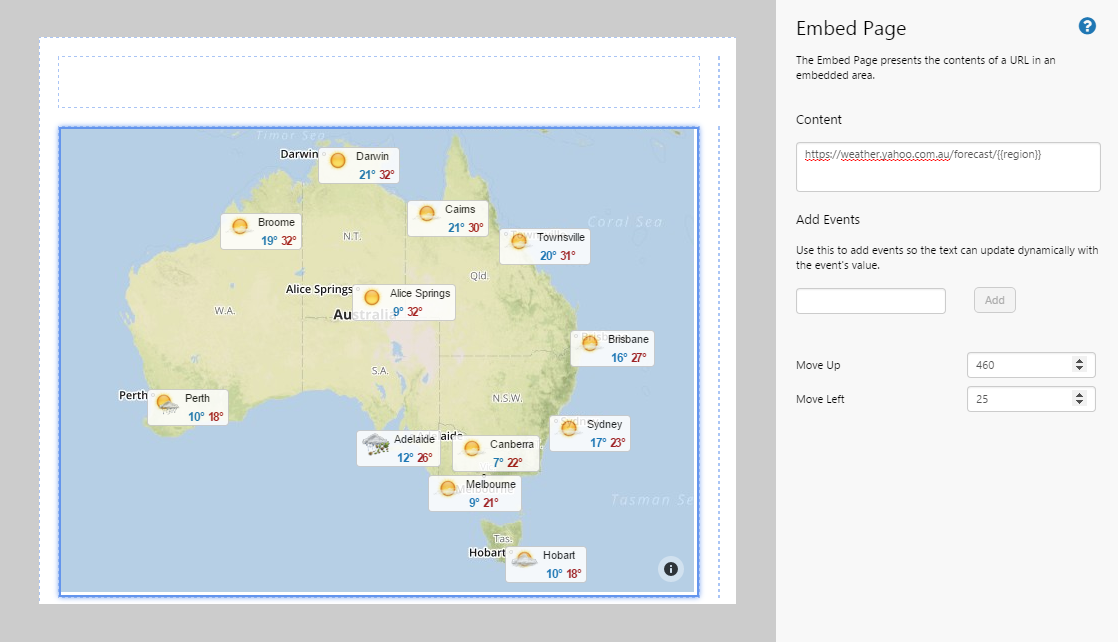The image size is (1118, 642).
Task: Decrease the Move Left value stepper
Action: pos(1081,403)
